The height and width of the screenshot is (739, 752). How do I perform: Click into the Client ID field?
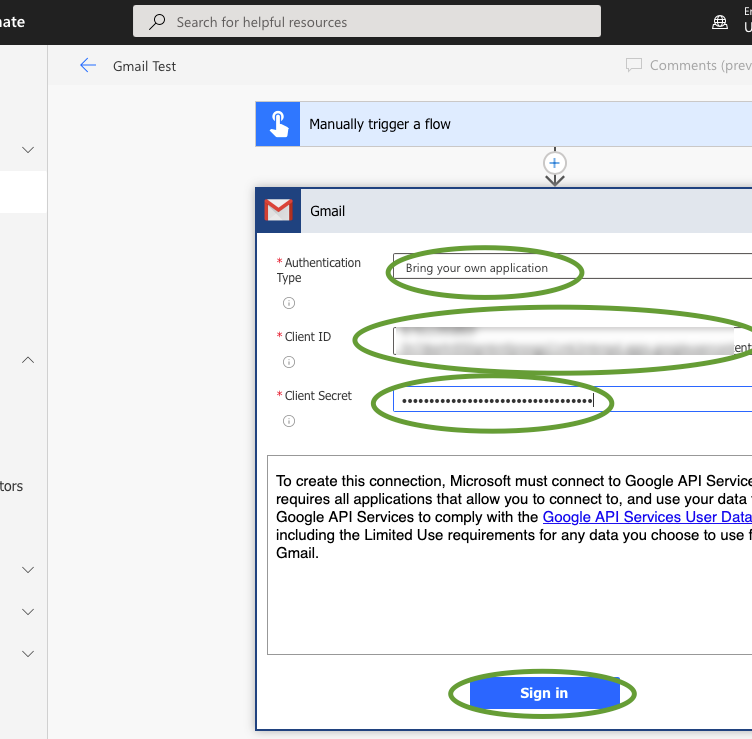click(x=572, y=341)
